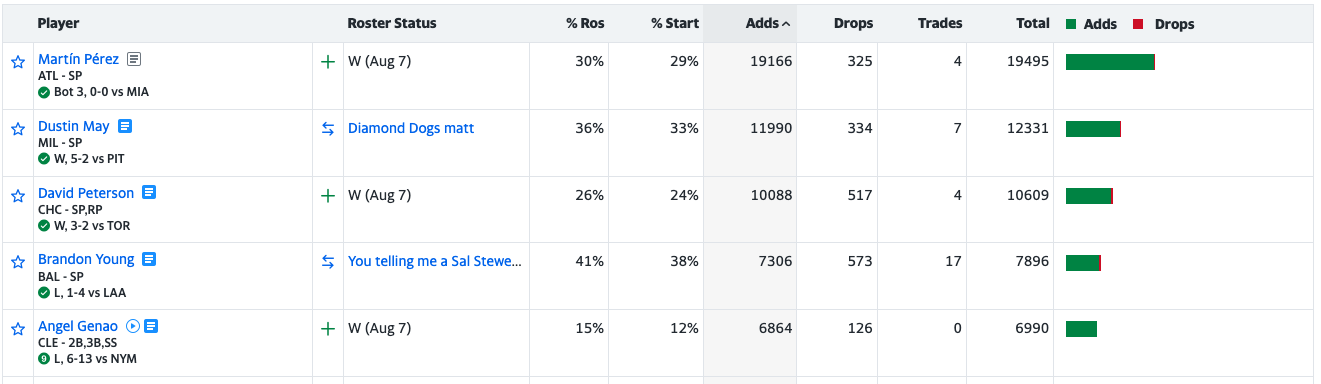Screen dimensions: 1321x384
Task: Click trade arrows icon for Dustin May
Action: tap(327, 129)
